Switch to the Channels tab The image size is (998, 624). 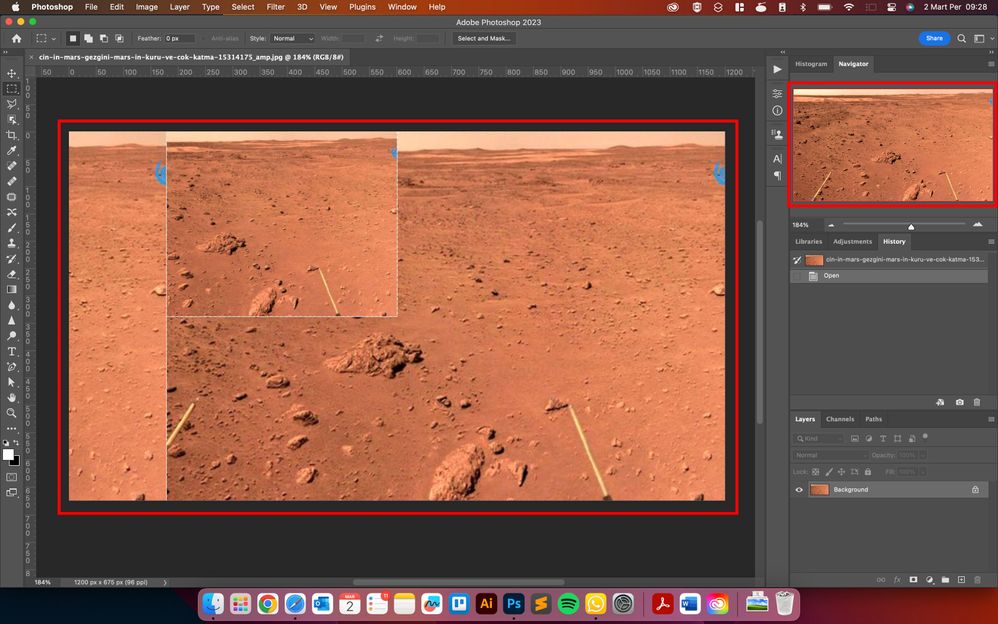tap(840, 419)
